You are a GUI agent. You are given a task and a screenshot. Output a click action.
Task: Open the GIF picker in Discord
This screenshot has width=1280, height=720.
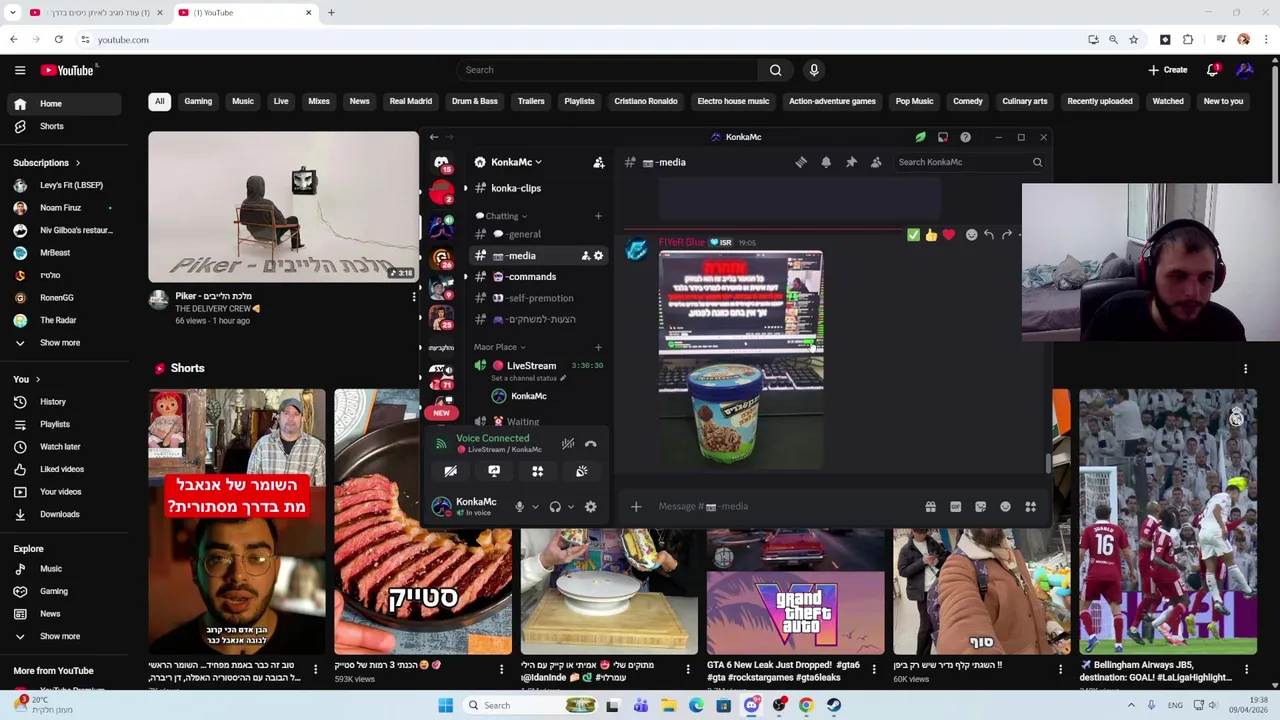pos(955,507)
